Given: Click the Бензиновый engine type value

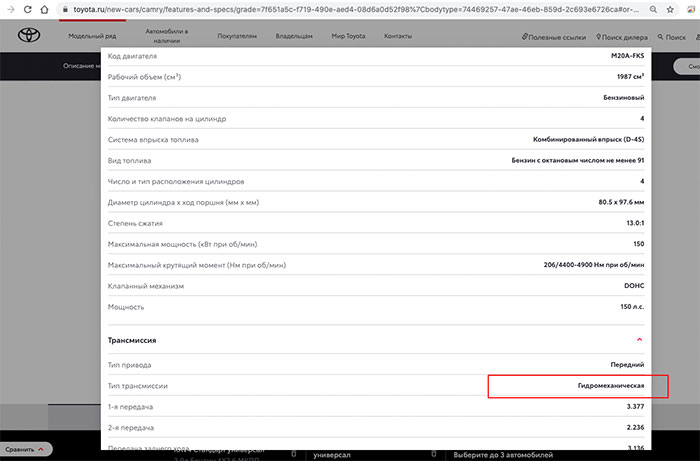Looking at the screenshot, I should [624, 98].
